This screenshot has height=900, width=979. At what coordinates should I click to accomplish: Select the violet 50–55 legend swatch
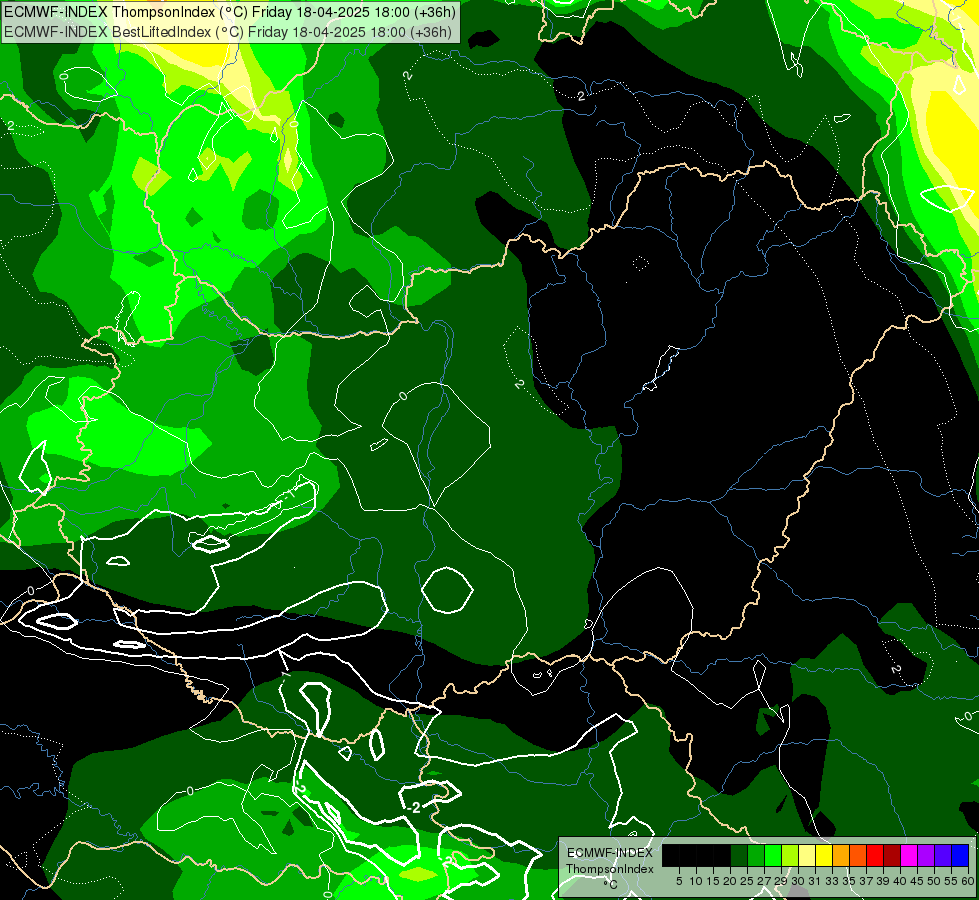tap(943, 855)
